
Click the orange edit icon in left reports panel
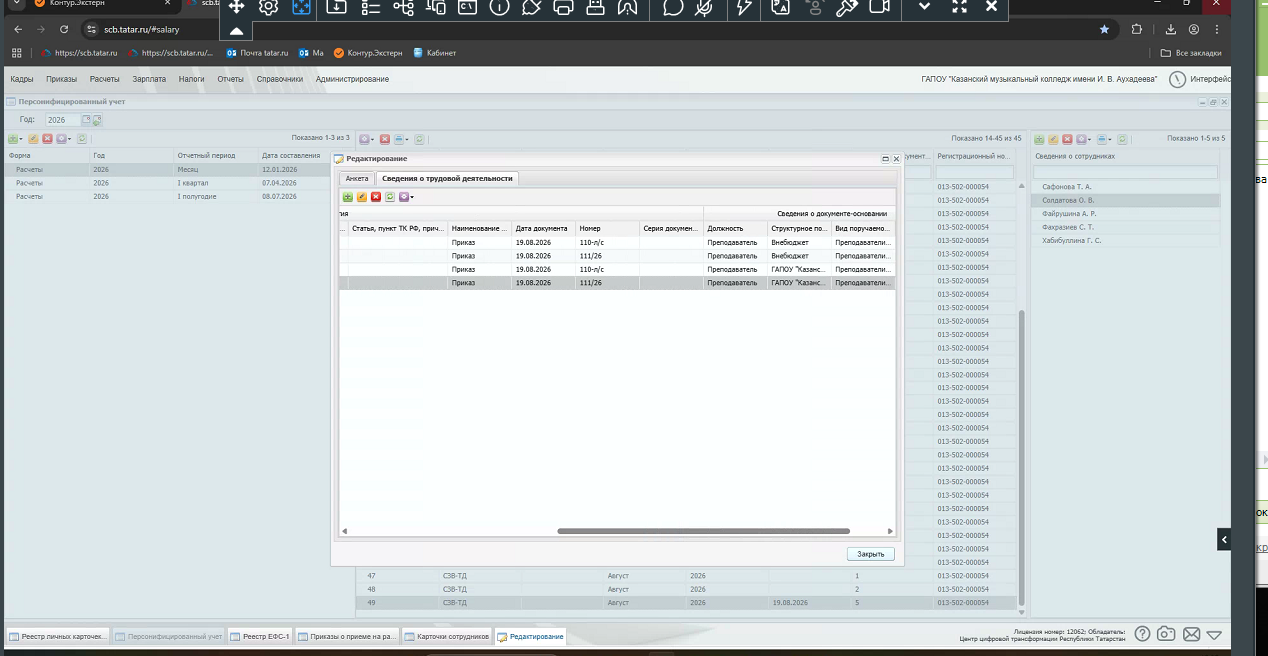33,139
